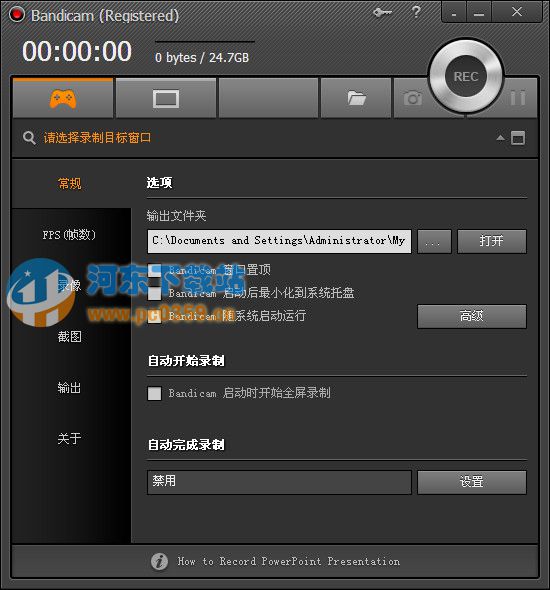Open registration via the key icon
550x590 pixels.
(383, 13)
